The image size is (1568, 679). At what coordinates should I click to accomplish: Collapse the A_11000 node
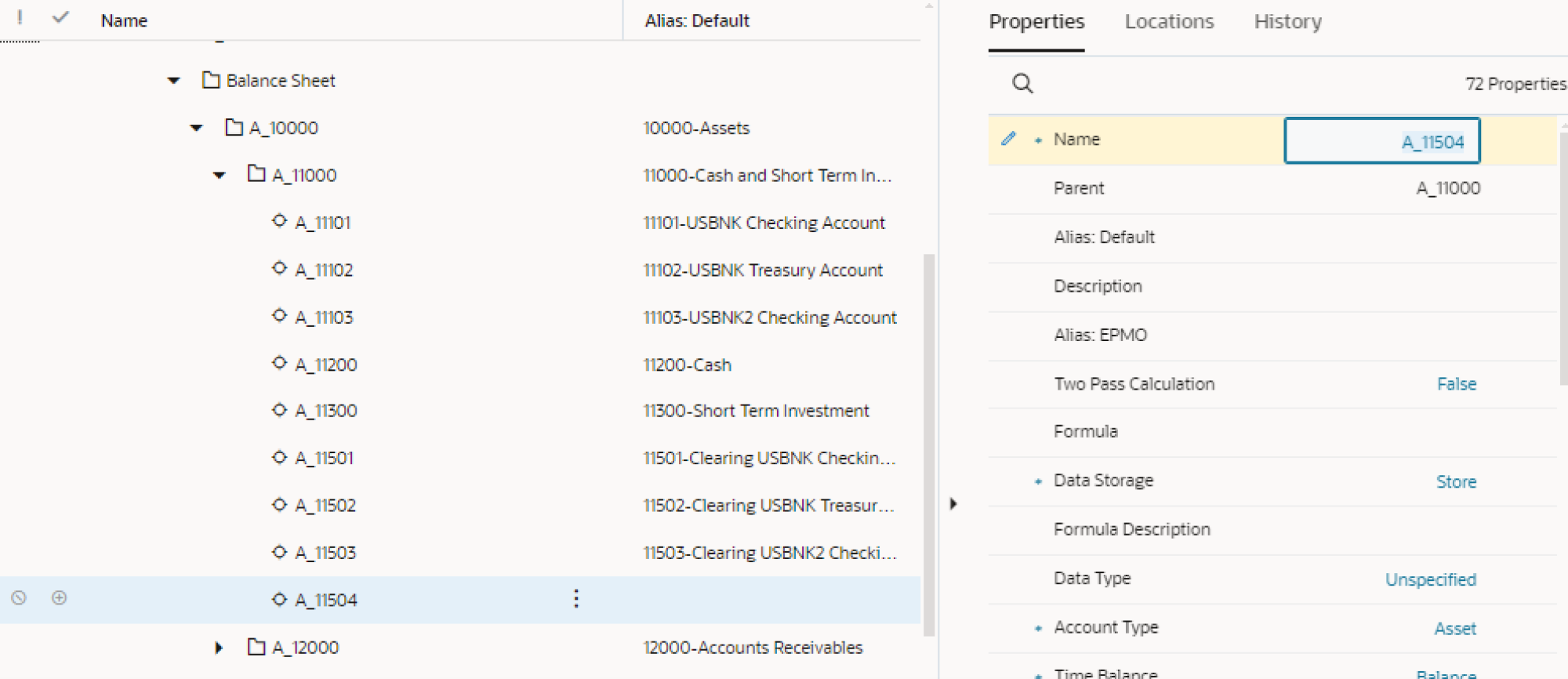[220, 175]
